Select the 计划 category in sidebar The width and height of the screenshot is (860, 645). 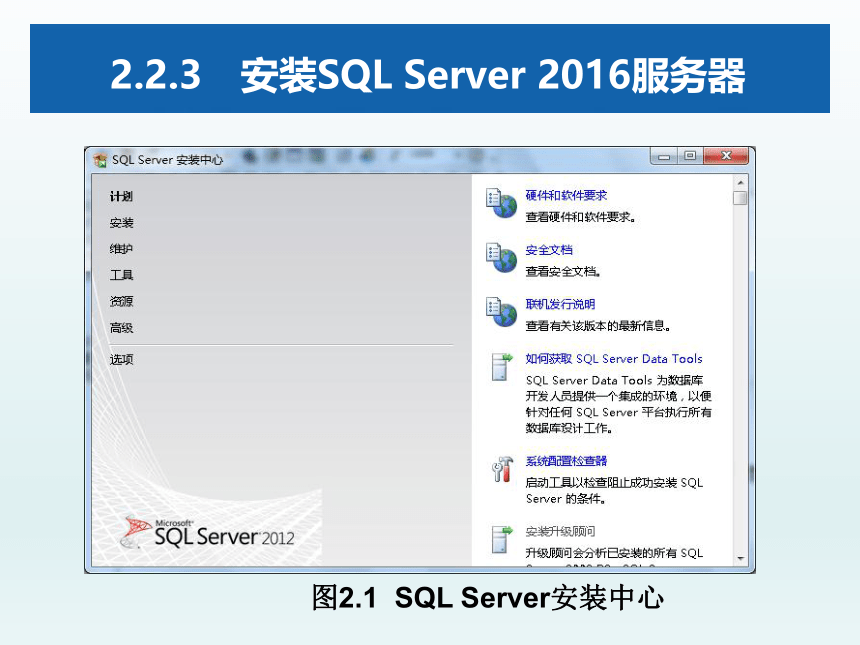click(121, 196)
